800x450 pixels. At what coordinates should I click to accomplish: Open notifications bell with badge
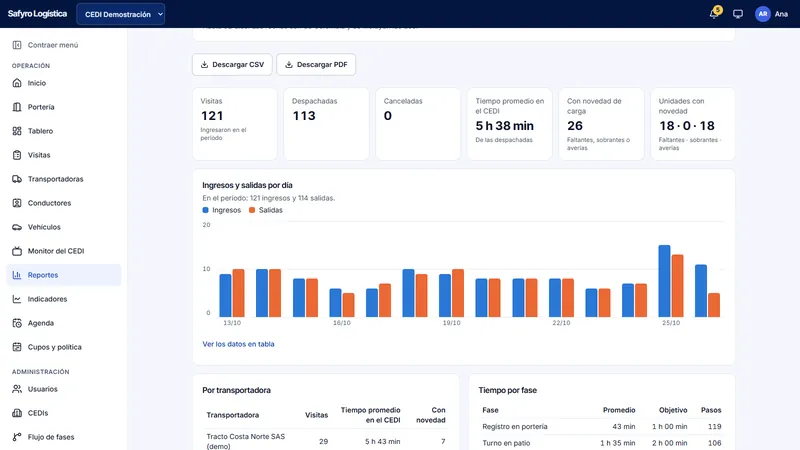715,13
